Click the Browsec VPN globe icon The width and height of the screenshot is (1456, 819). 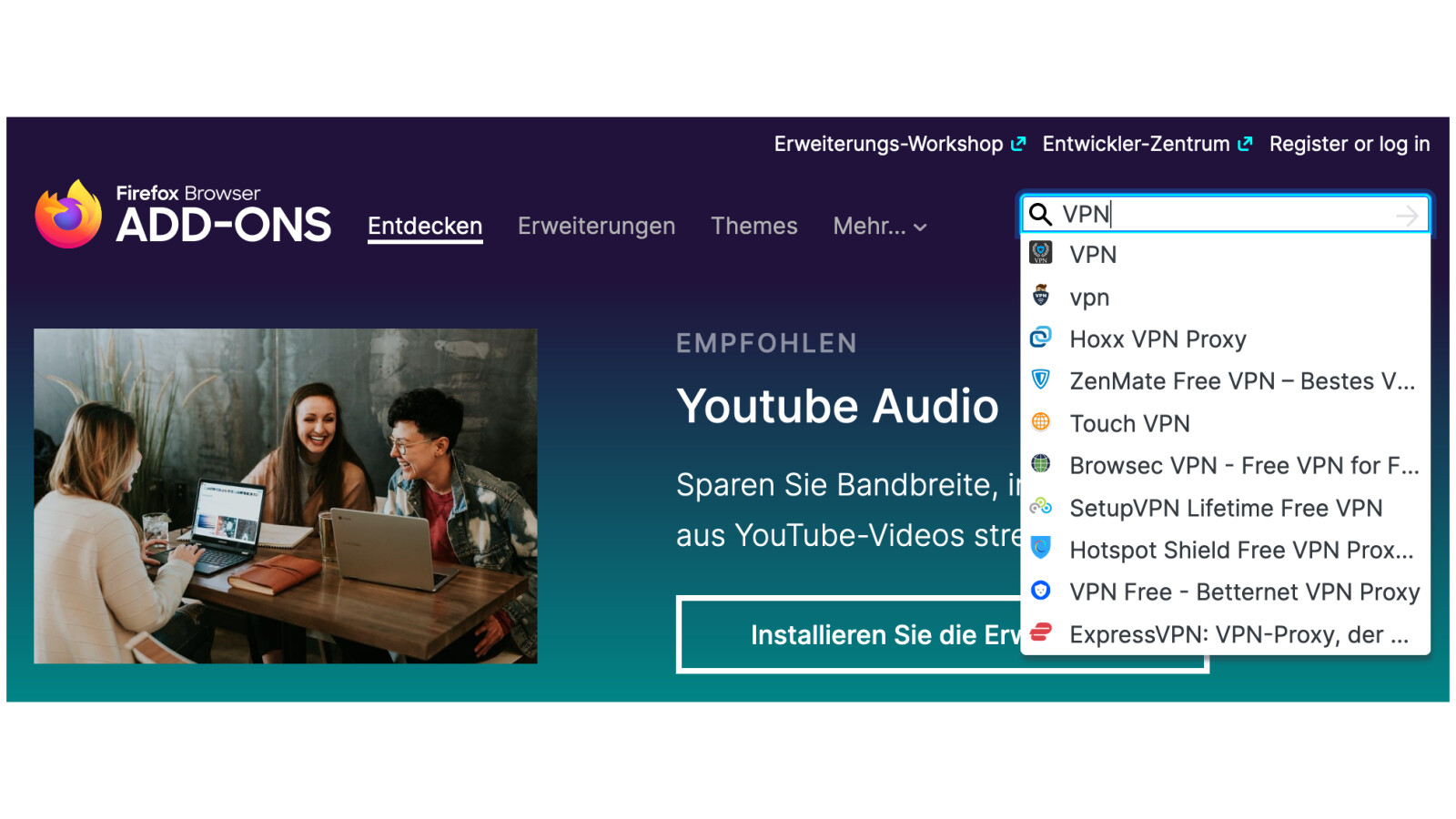click(x=1041, y=464)
